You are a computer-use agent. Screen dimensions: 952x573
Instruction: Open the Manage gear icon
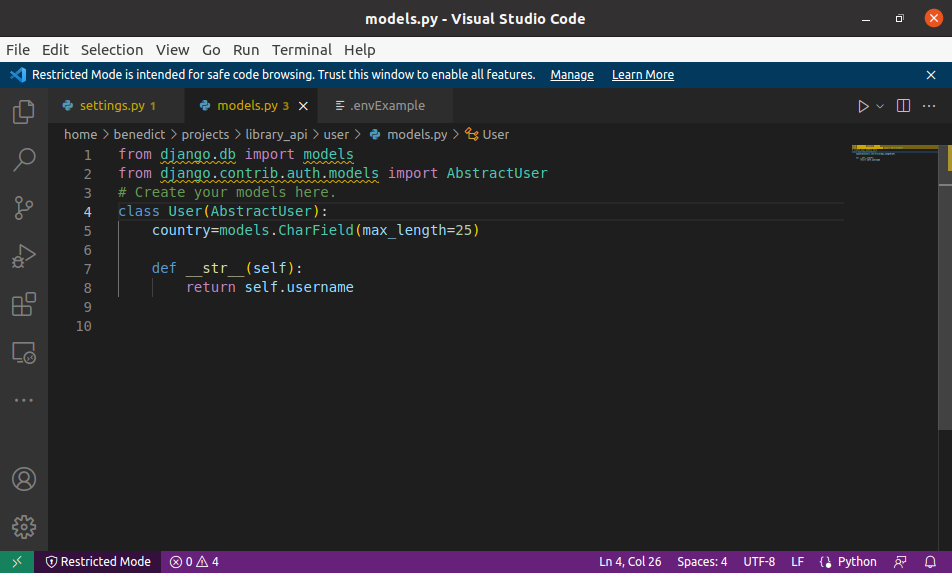(24, 527)
